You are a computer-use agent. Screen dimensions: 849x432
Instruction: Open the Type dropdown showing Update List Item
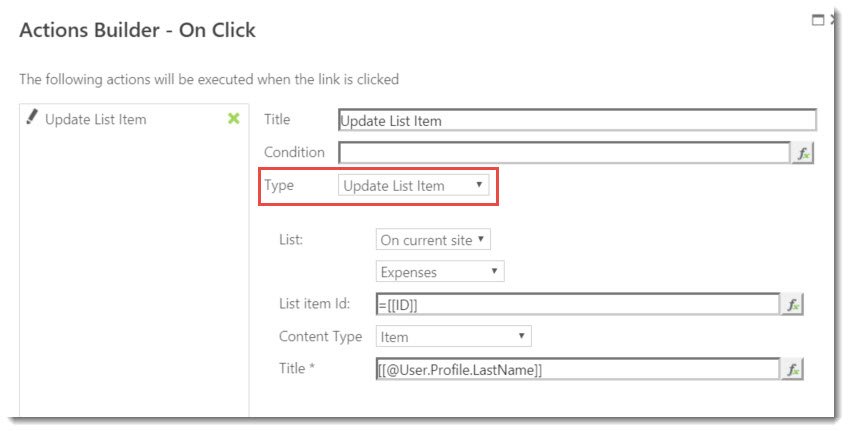point(414,186)
